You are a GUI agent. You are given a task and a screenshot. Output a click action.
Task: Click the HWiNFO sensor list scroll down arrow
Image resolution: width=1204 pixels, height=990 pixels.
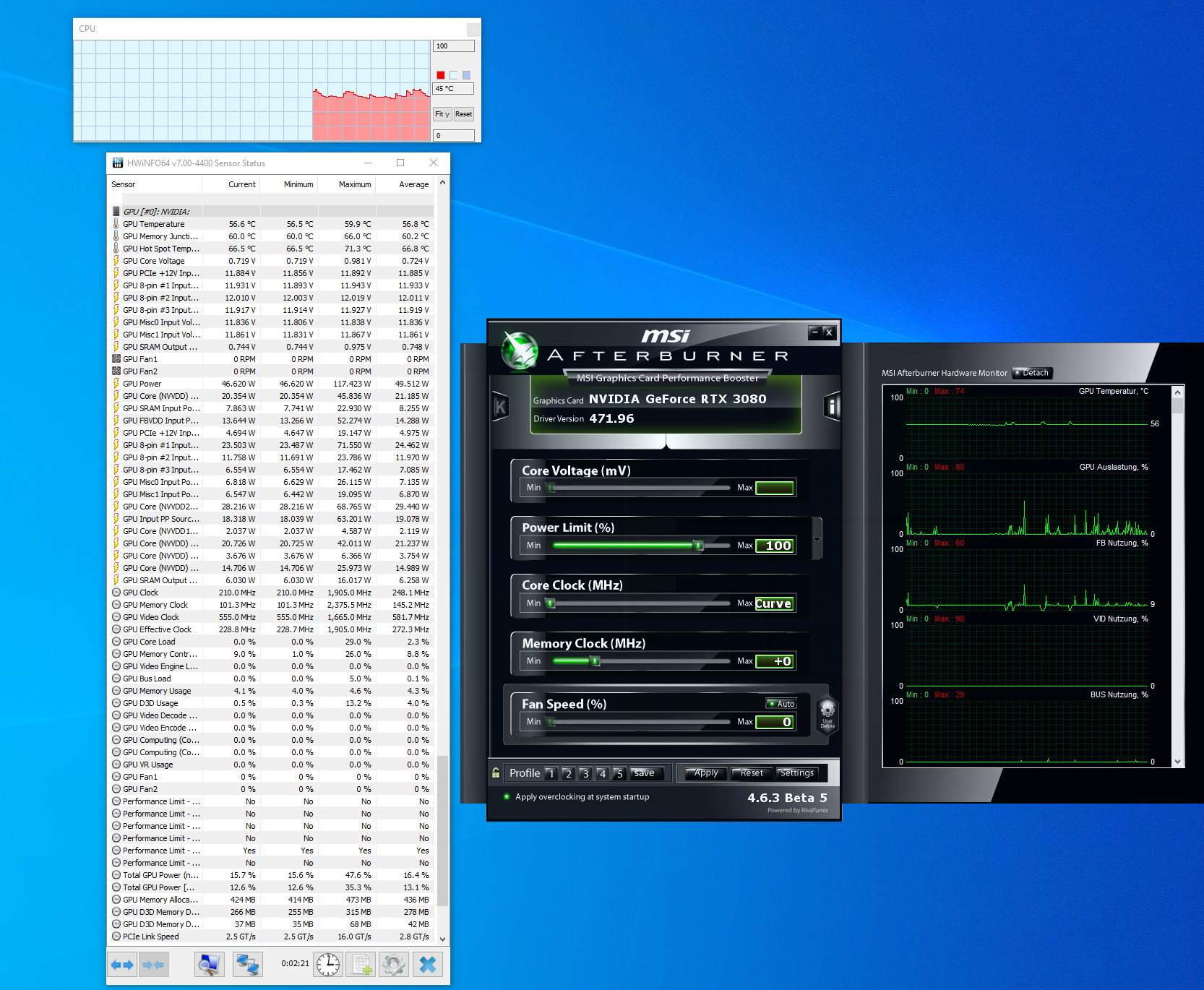tap(442, 939)
